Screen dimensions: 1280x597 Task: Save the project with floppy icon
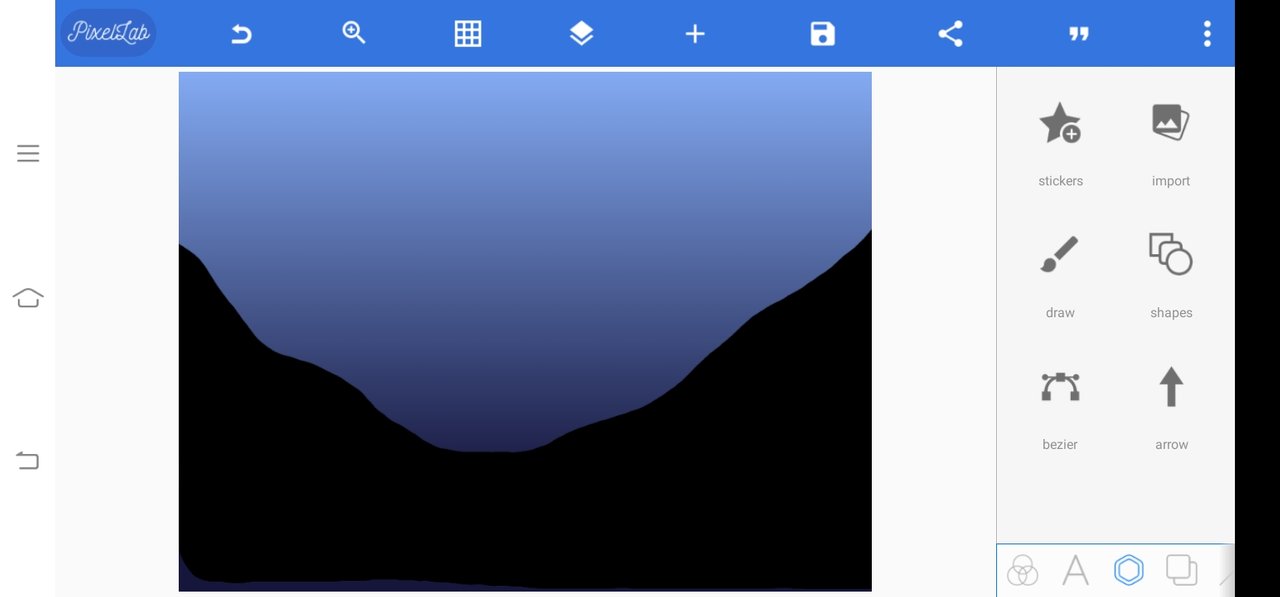point(822,34)
